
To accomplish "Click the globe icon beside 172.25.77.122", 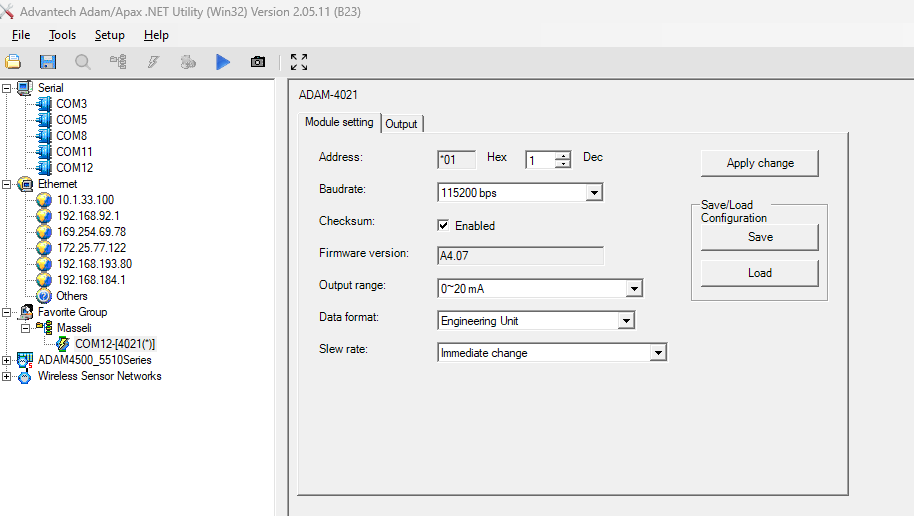I will tap(44, 248).
